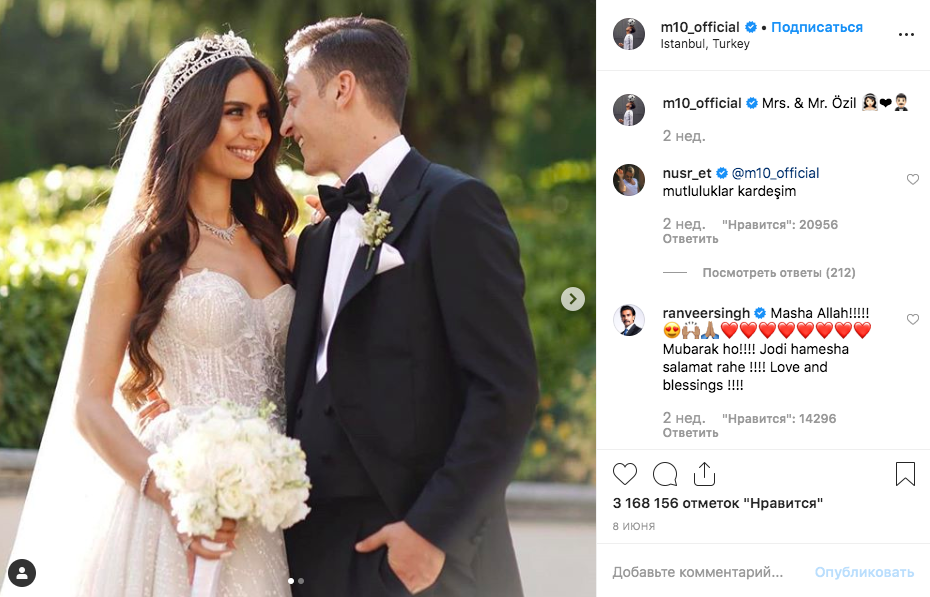Reply to ranveersingh's comment with "Ответить"
Image resolution: width=930 pixels, height=597 pixels.
[690, 433]
